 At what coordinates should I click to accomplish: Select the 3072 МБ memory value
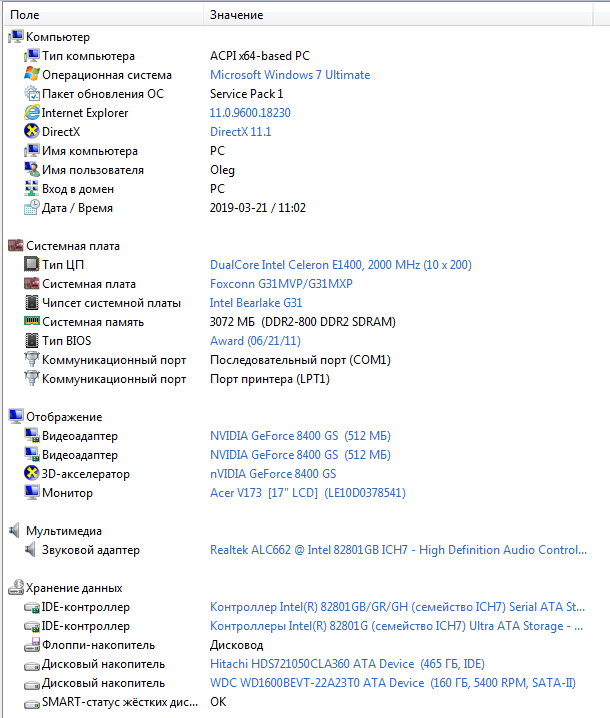click(x=303, y=322)
